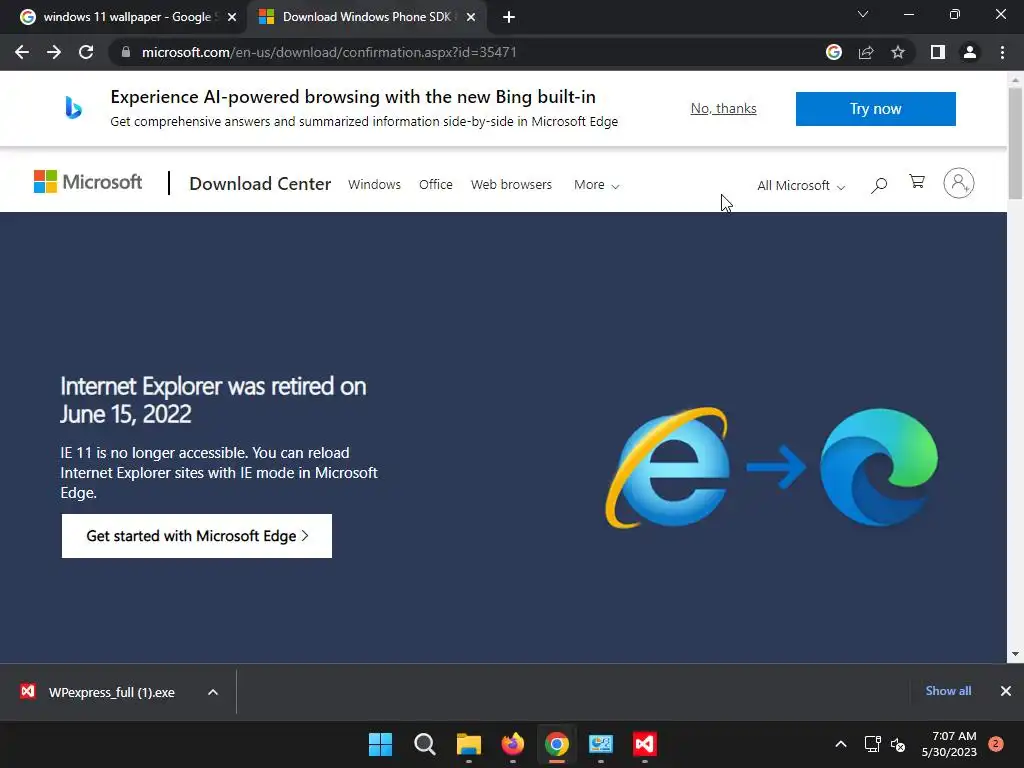The height and width of the screenshot is (768, 1024).
Task: Open Microsoft logo home link
Action: tap(88, 182)
